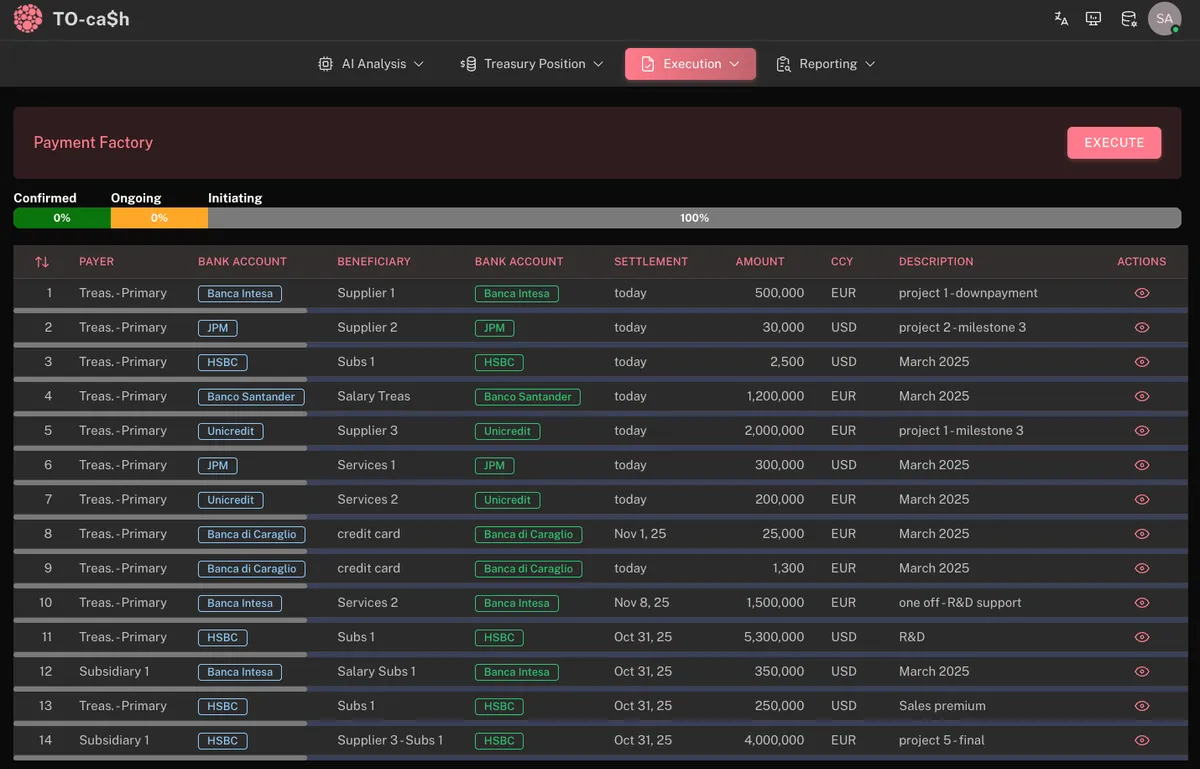This screenshot has height=769, width=1200.
Task: View details of payment row 1 eye icon
Action: 1142,293
